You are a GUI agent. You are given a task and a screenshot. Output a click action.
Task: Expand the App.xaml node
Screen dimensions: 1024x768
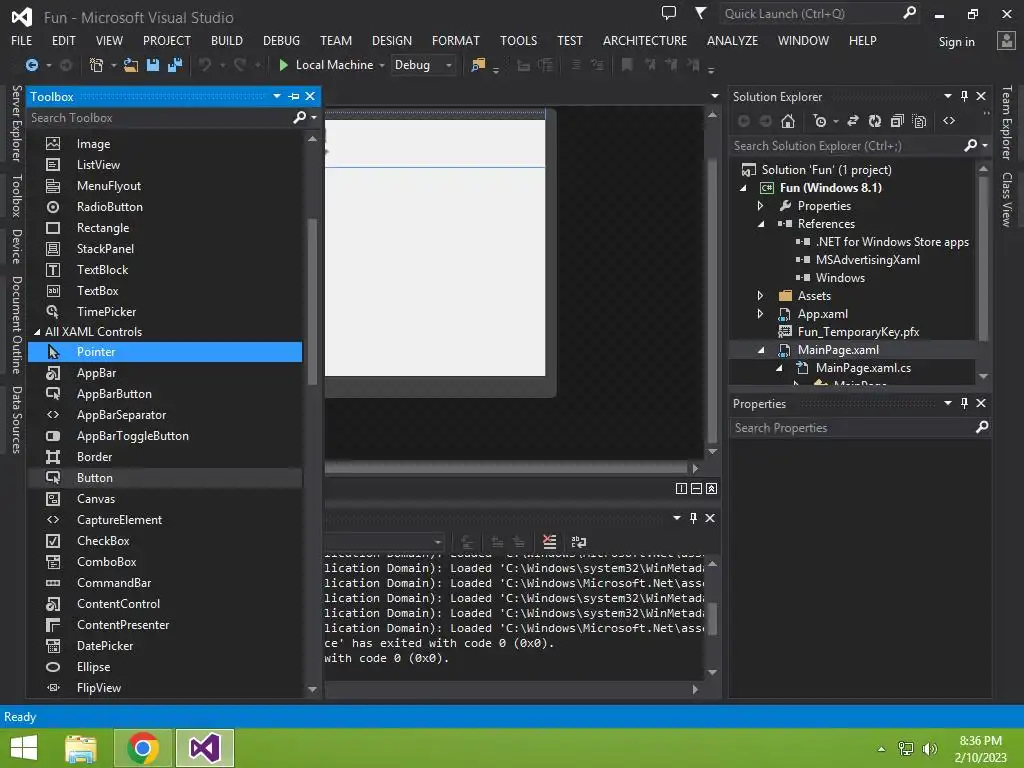coord(760,313)
